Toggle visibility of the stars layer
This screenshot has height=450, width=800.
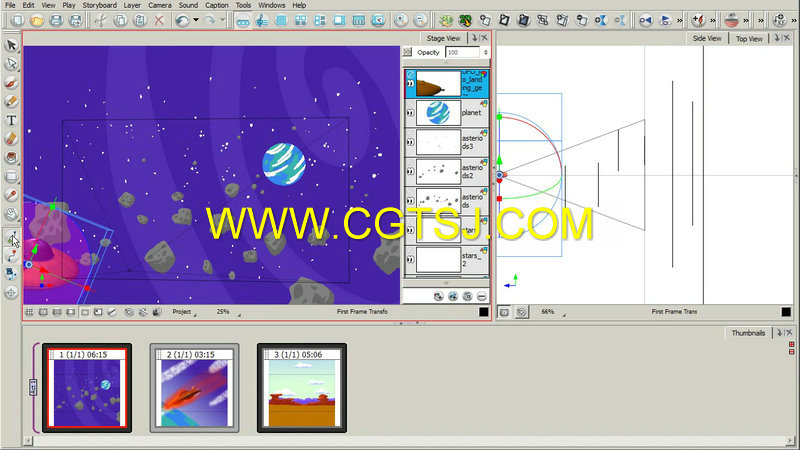click(x=411, y=230)
